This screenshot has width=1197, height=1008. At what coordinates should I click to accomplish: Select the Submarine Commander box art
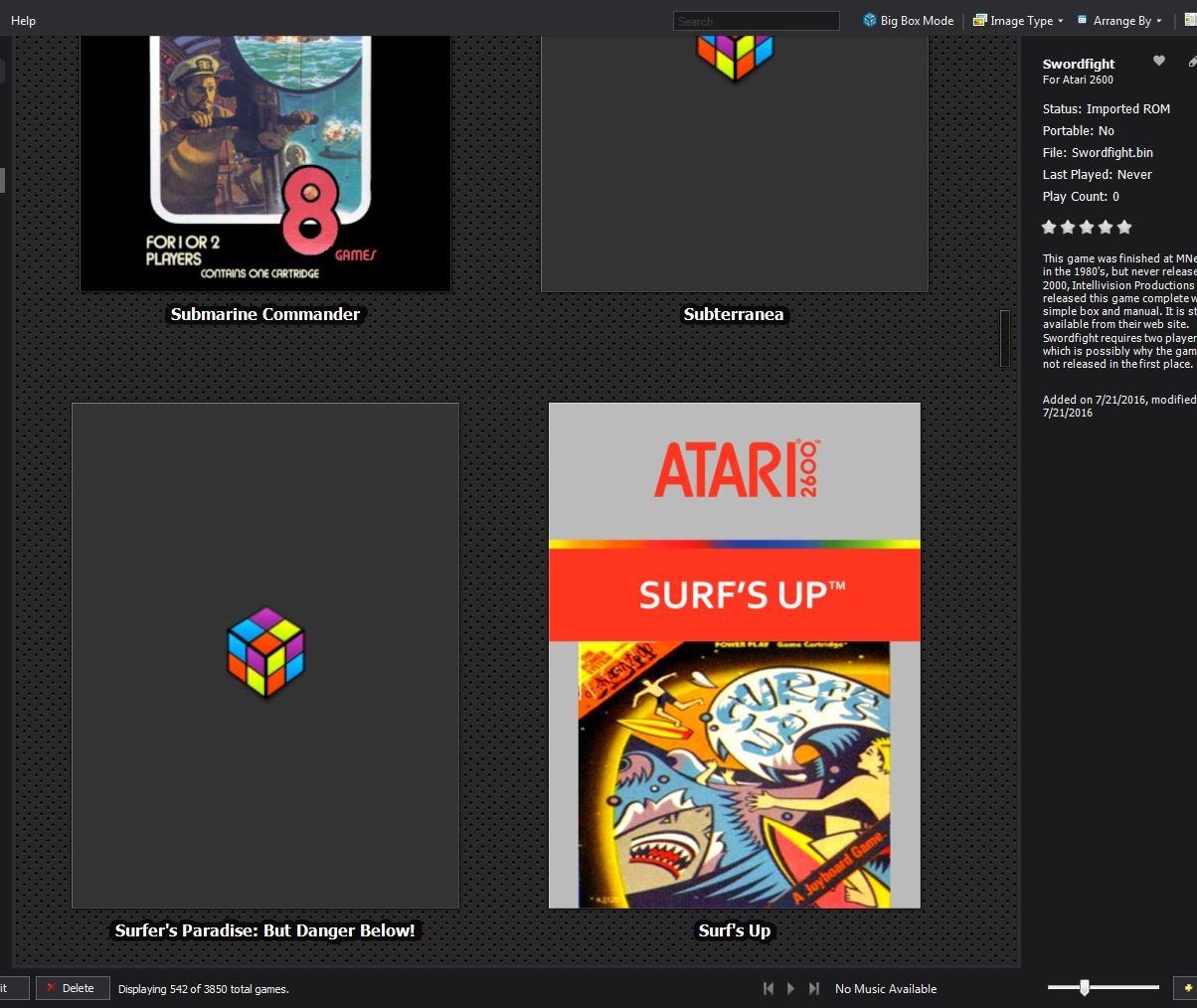tap(265, 164)
